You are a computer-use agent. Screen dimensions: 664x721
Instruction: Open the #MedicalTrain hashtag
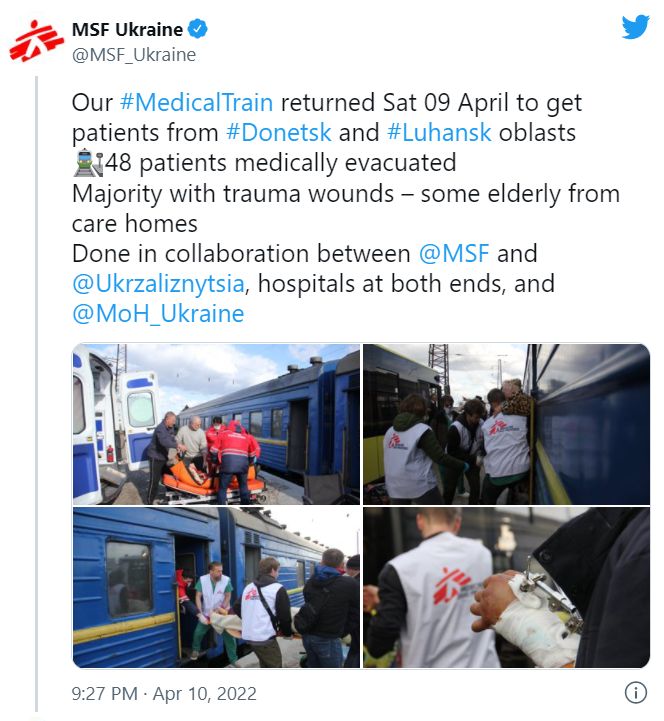(x=196, y=102)
